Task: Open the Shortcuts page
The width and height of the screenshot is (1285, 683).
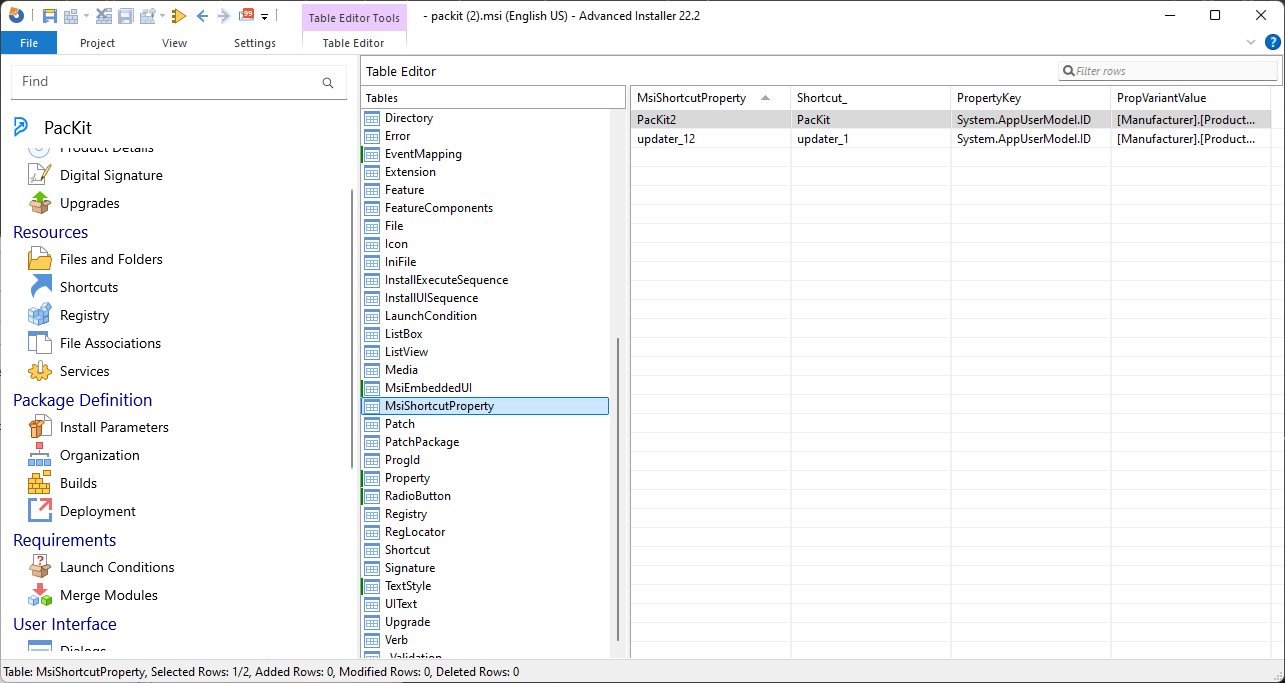Action: (89, 287)
